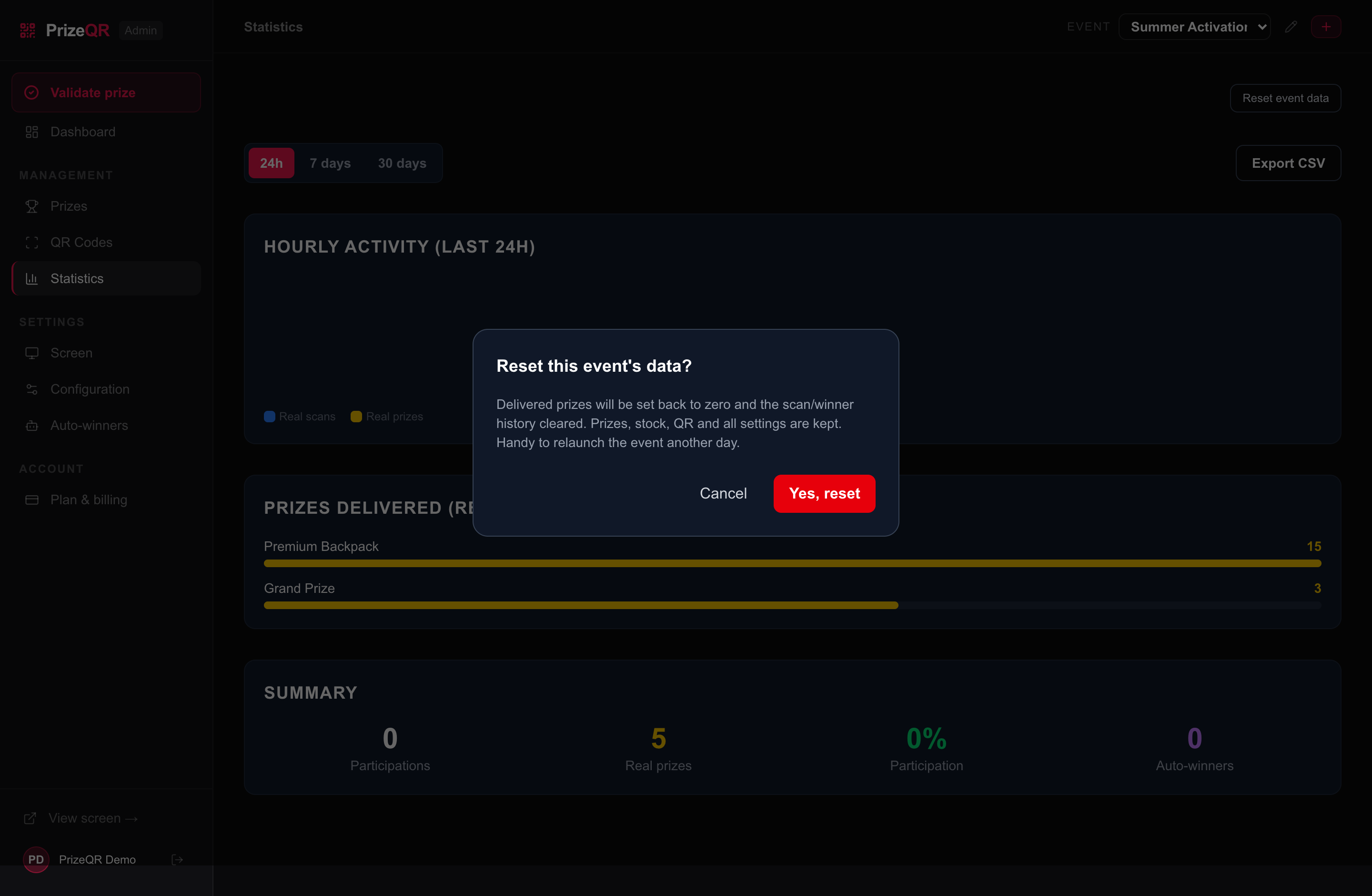The width and height of the screenshot is (1372, 896).
Task: Click the logout icon next to PrizeQR Demo
Action: coord(178,860)
